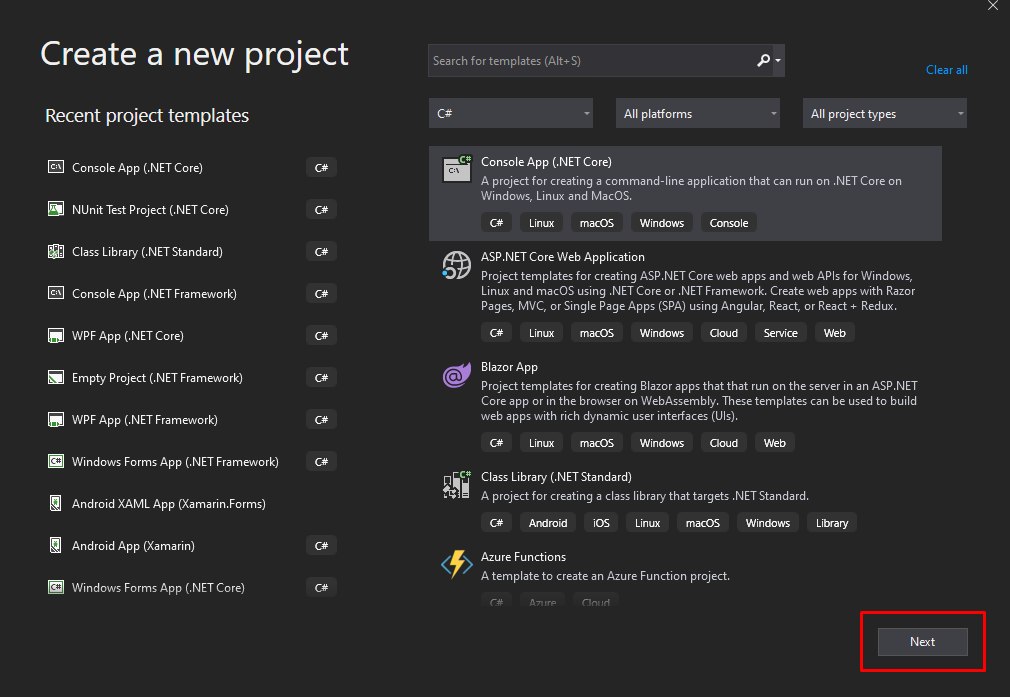1010x697 pixels.
Task: Open the All project types dropdown
Action: [884, 113]
